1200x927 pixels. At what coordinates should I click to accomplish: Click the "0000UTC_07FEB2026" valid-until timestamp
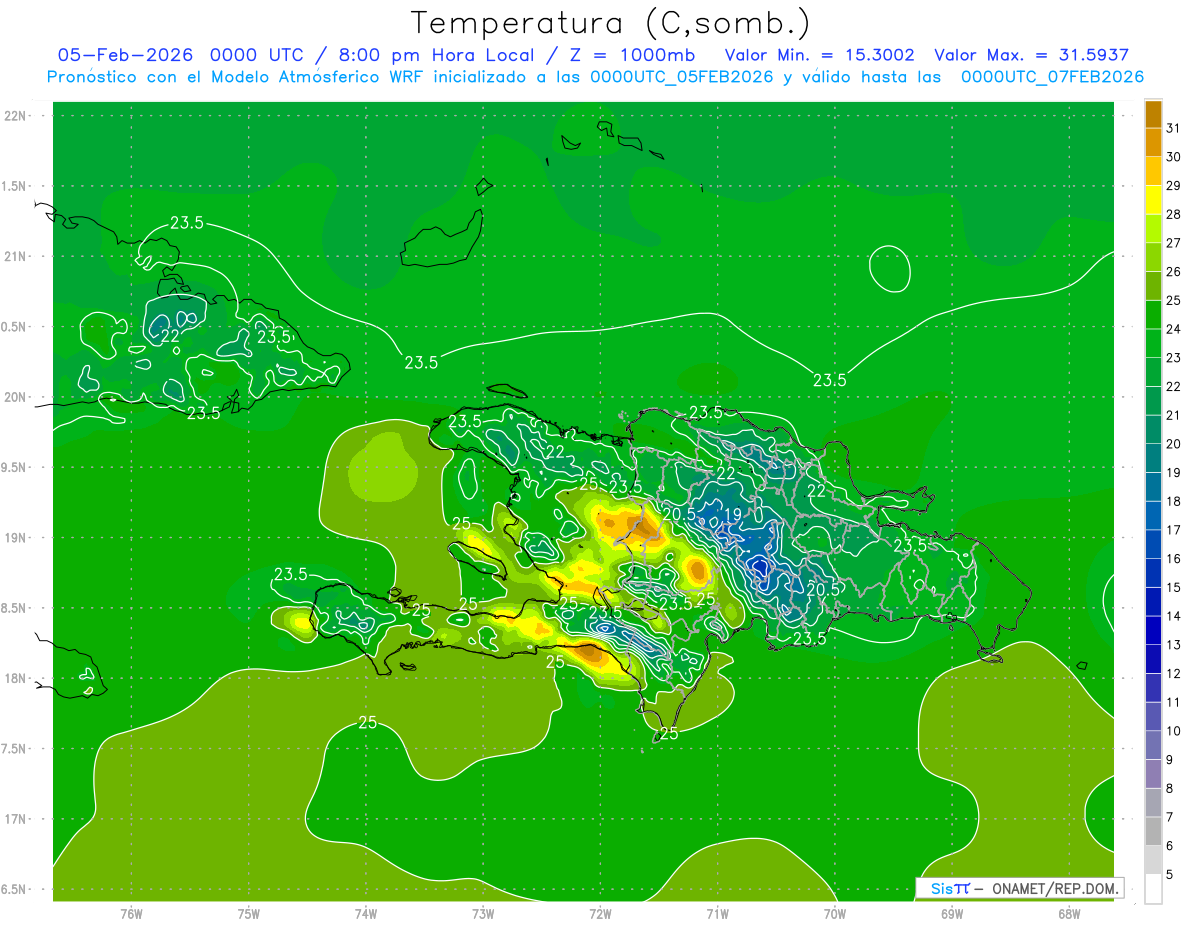pyautogui.click(x=1052, y=77)
